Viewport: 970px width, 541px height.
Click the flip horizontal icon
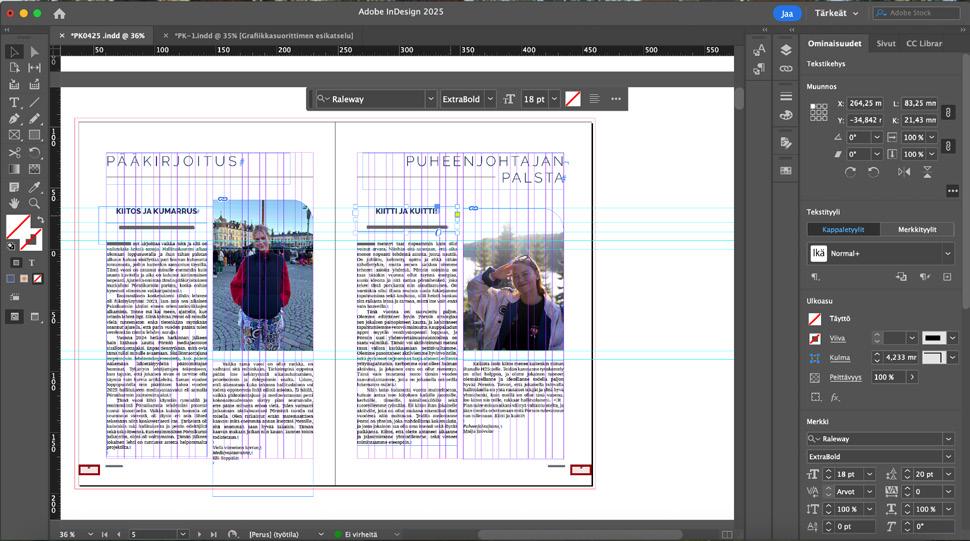904,172
